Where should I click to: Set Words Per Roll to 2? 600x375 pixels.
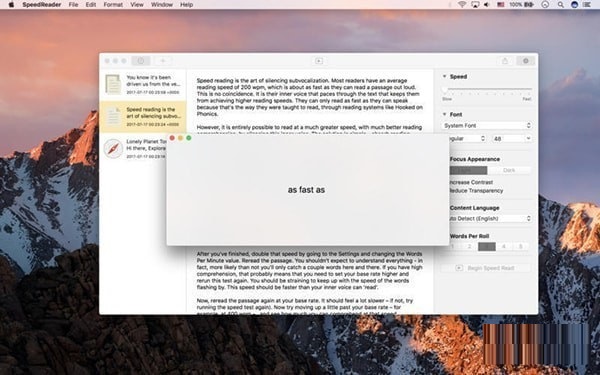coord(470,246)
